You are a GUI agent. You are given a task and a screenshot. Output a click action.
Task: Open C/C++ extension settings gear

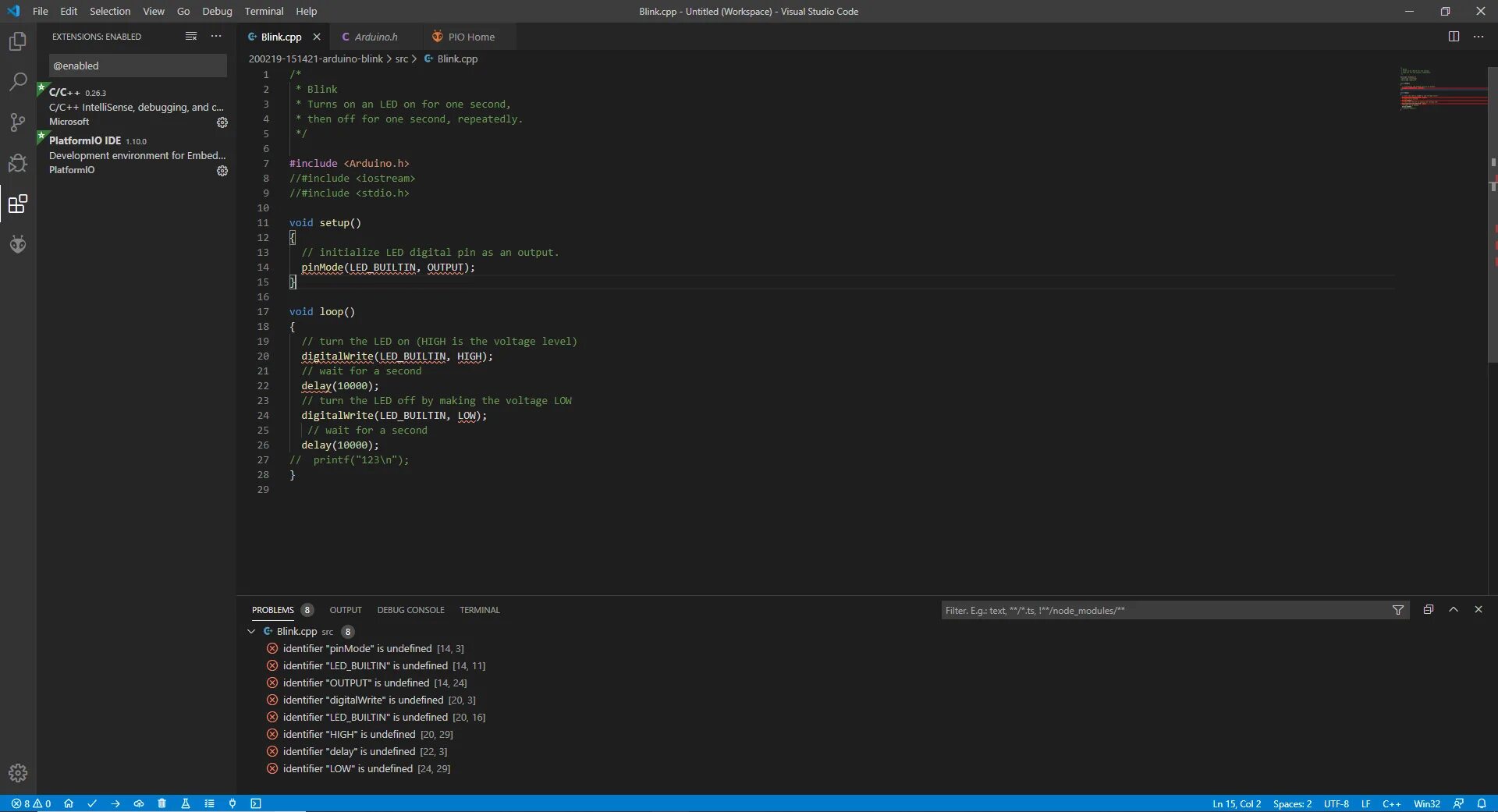pos(222,122)
